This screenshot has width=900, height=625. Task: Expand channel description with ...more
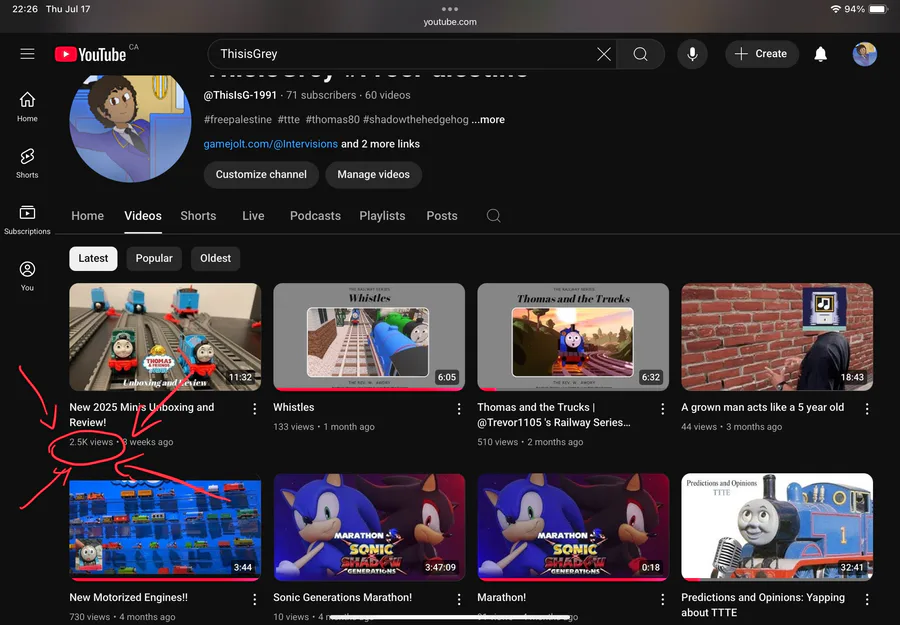(488, 119)
